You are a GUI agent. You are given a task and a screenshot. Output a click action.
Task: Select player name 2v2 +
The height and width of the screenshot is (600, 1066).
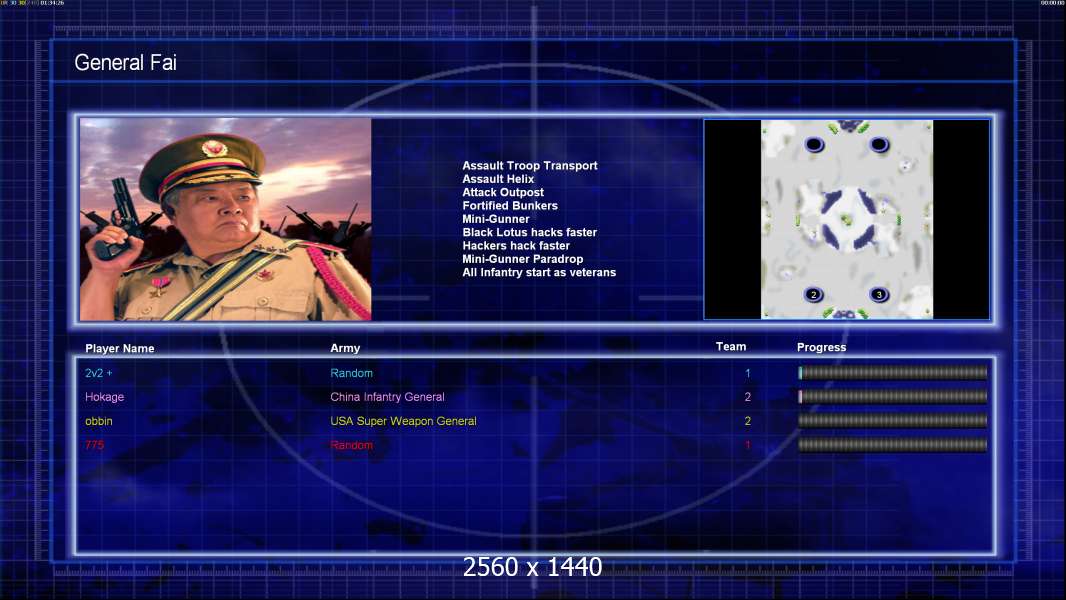tap(99, 373)
